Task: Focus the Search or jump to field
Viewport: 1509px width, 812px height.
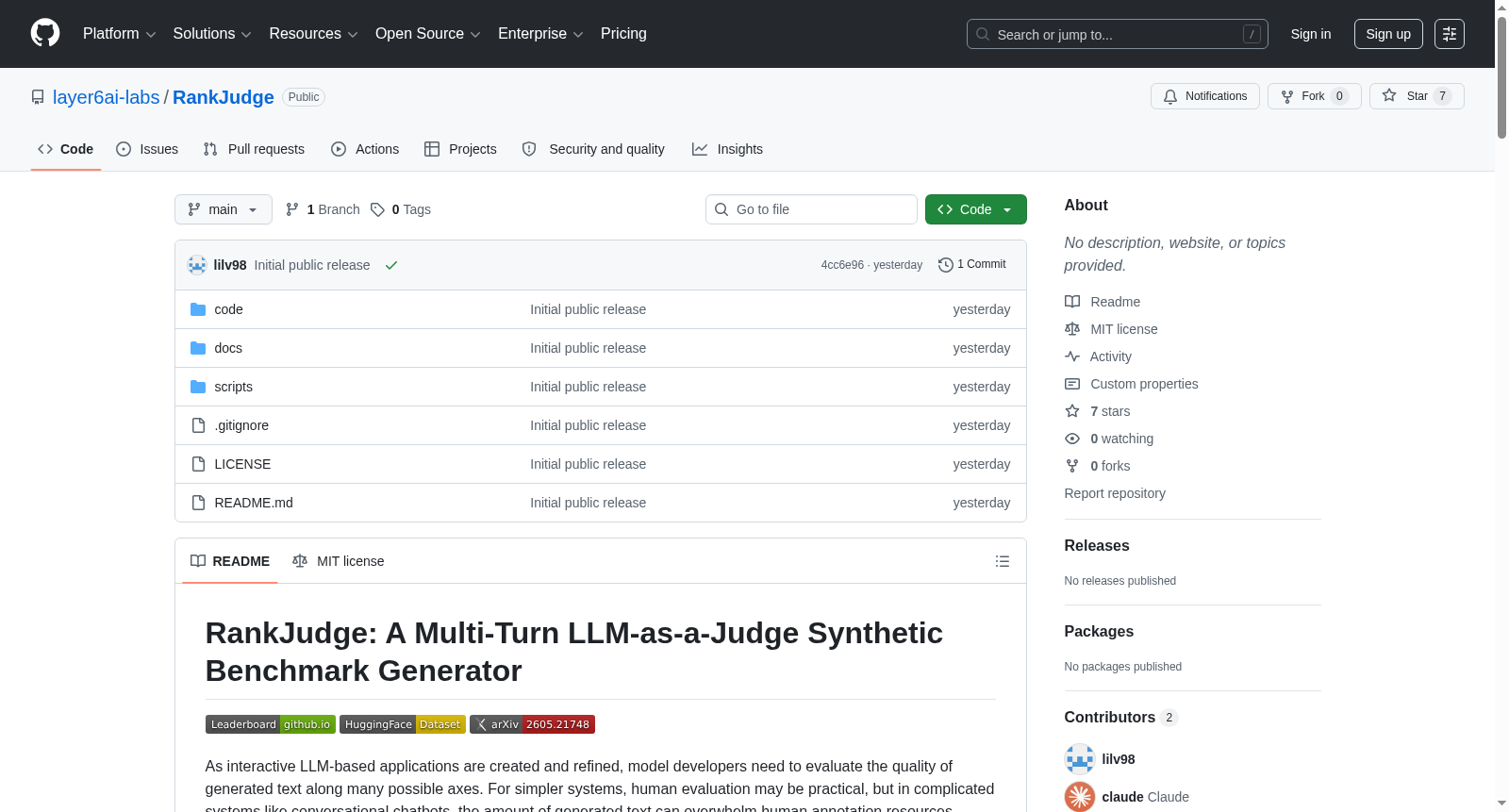Action: coord(1118,34)
